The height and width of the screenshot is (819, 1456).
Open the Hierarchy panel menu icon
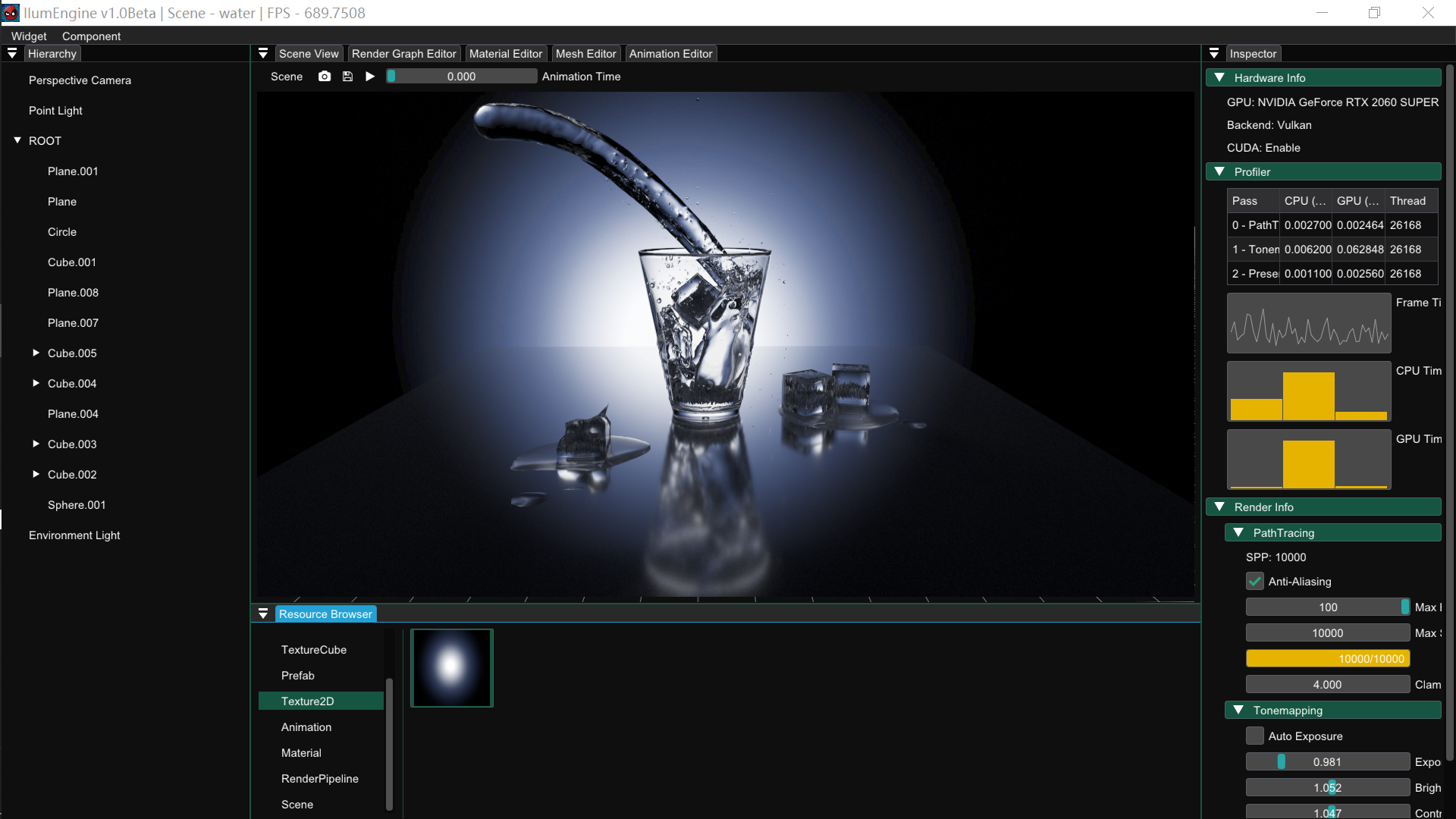[x=12, y=54]
